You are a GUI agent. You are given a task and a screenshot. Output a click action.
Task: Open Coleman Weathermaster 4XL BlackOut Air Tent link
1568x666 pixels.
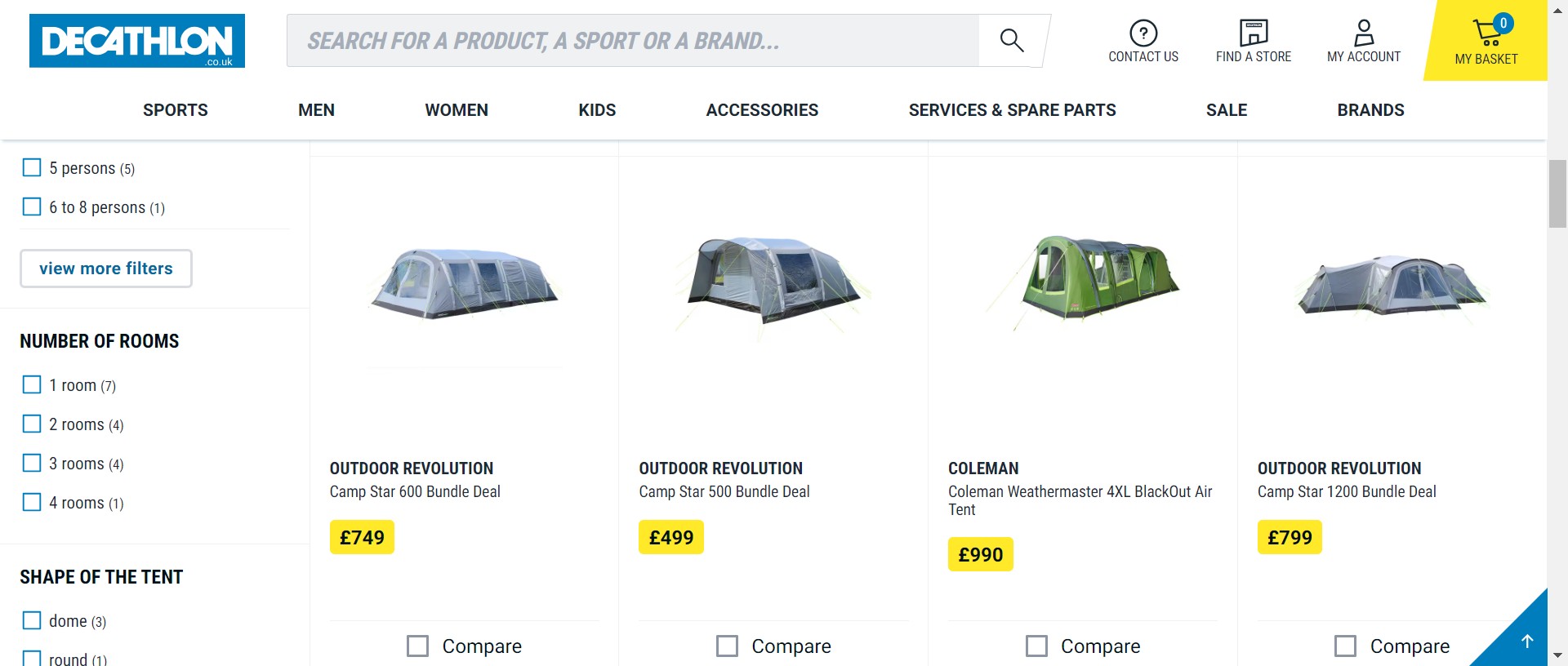pyautogui.click(x=1080, y=500)
